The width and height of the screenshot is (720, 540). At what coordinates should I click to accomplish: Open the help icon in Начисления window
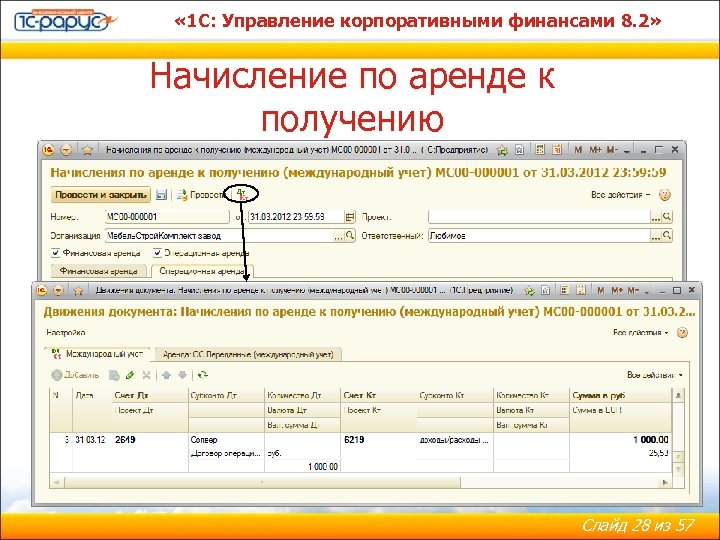pyautogui.click(x=664, y=195)
